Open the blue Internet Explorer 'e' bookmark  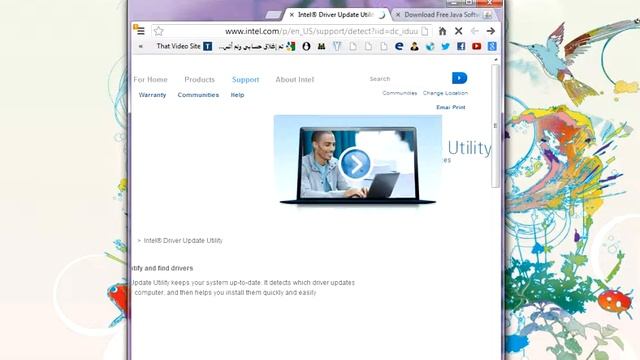[399, 47]
